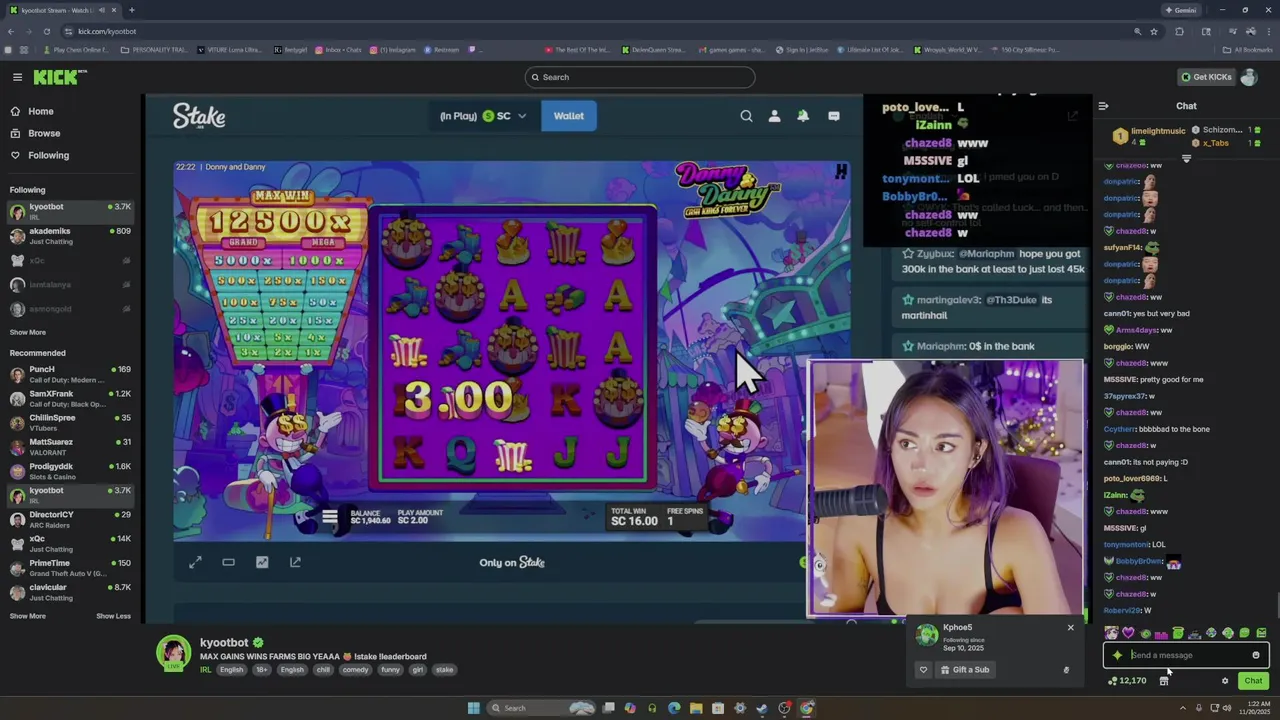Expand Show More under Following
The image size is (1280, 720).
tap(28, 332)
